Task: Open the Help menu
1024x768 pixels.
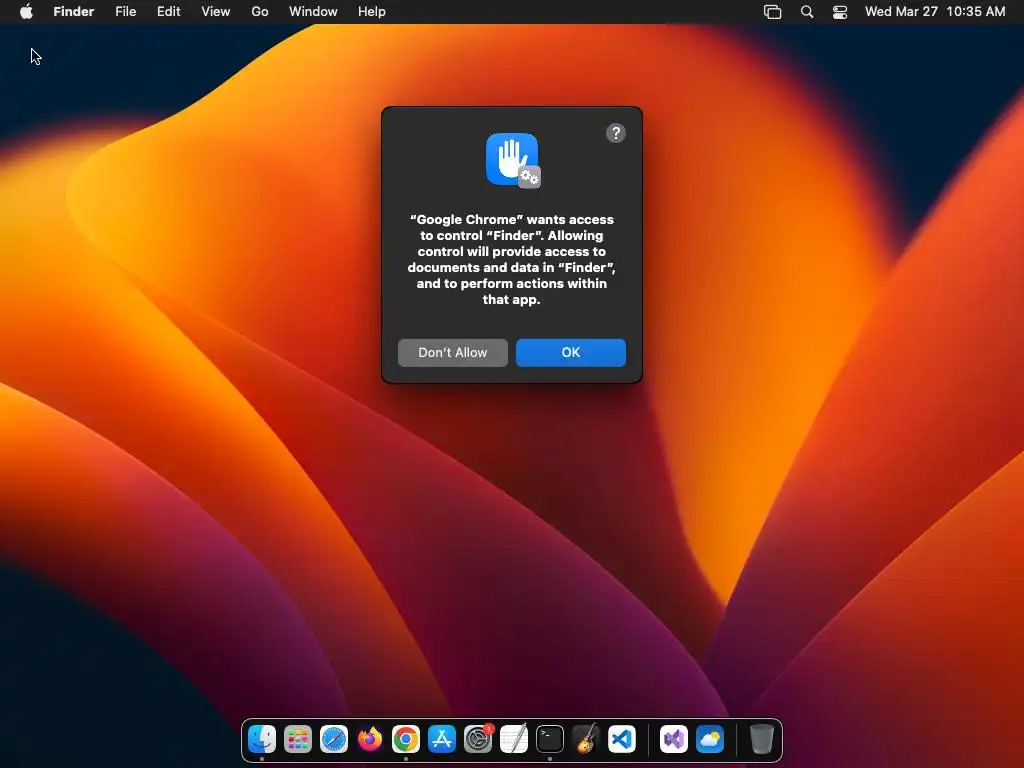Action: [372, 12]
